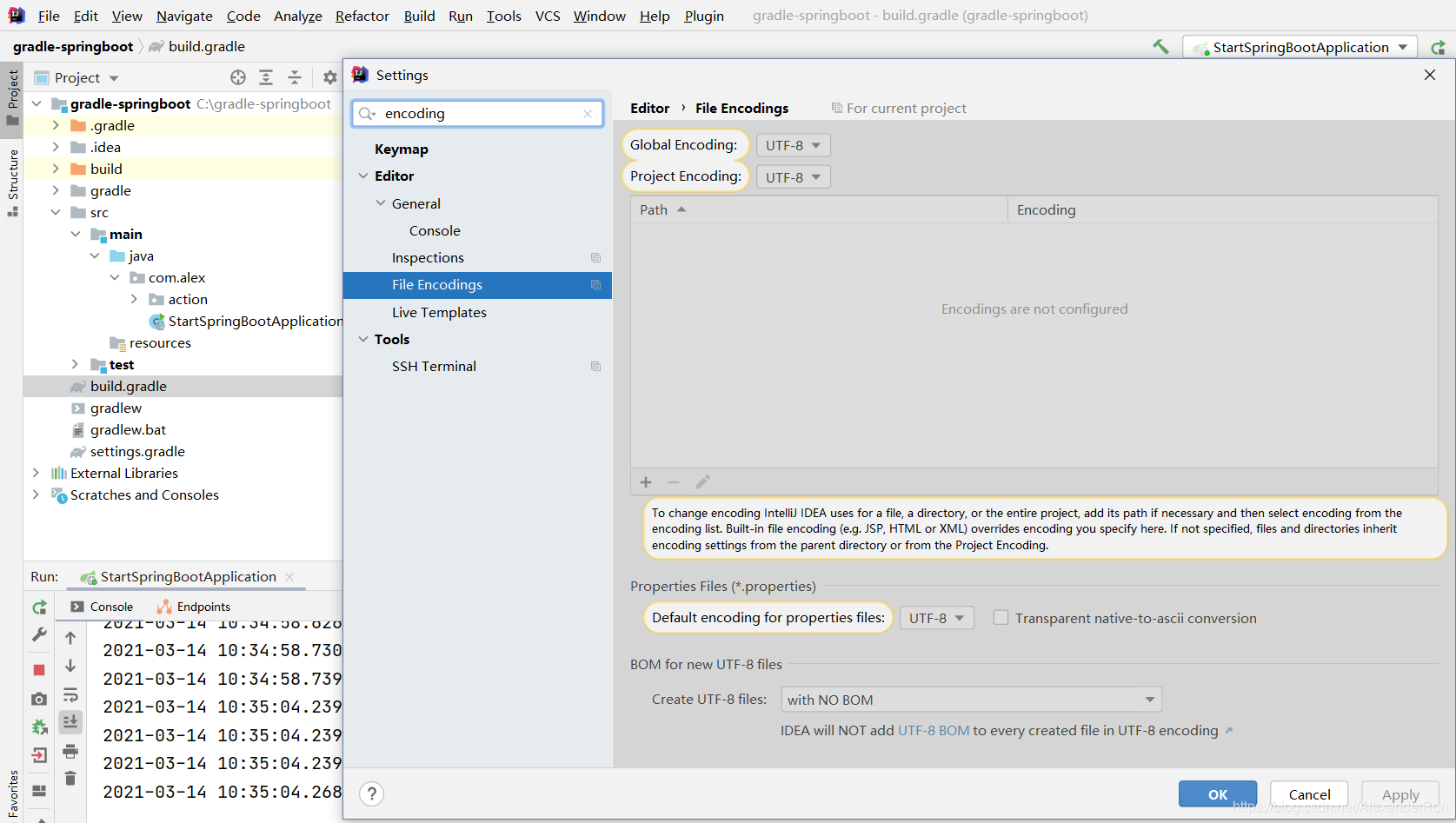This screenshot has width=1456, height=823.
Task: Click the camera thread dump icon
Action: pos(39,699)
